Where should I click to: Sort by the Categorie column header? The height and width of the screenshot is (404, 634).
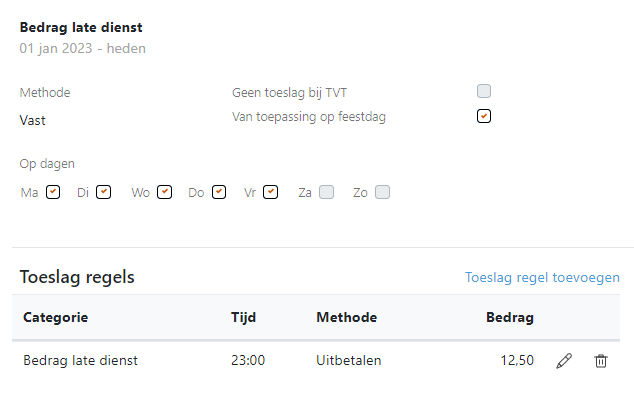coord(55,317)
